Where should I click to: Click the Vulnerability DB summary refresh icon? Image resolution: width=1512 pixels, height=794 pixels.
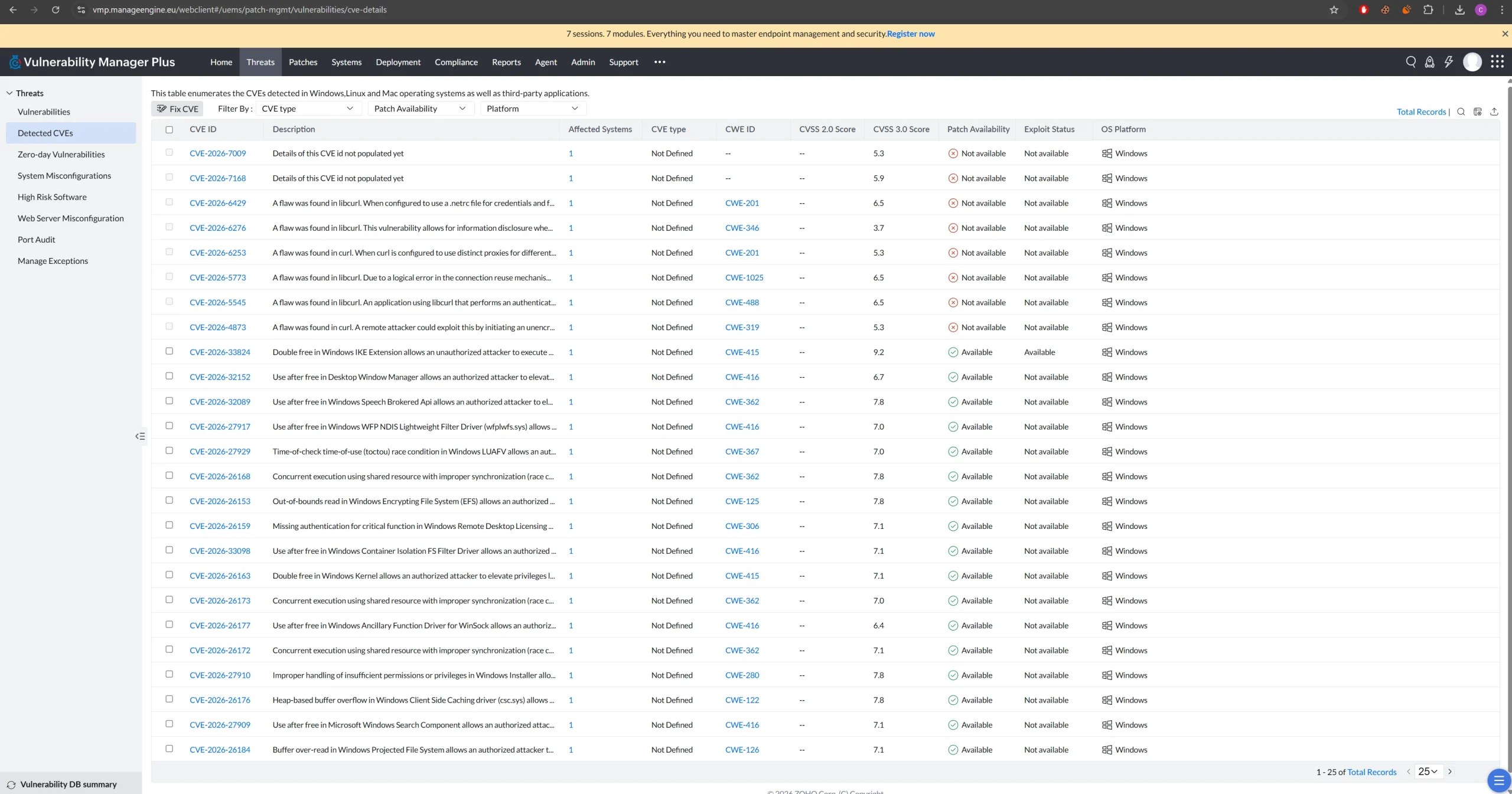click(11, 785)
